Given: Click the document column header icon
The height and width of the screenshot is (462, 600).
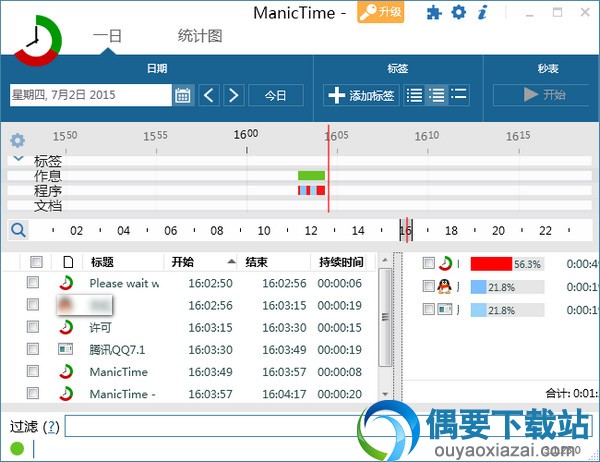Looking at the screenshot, I should point(68,262).
